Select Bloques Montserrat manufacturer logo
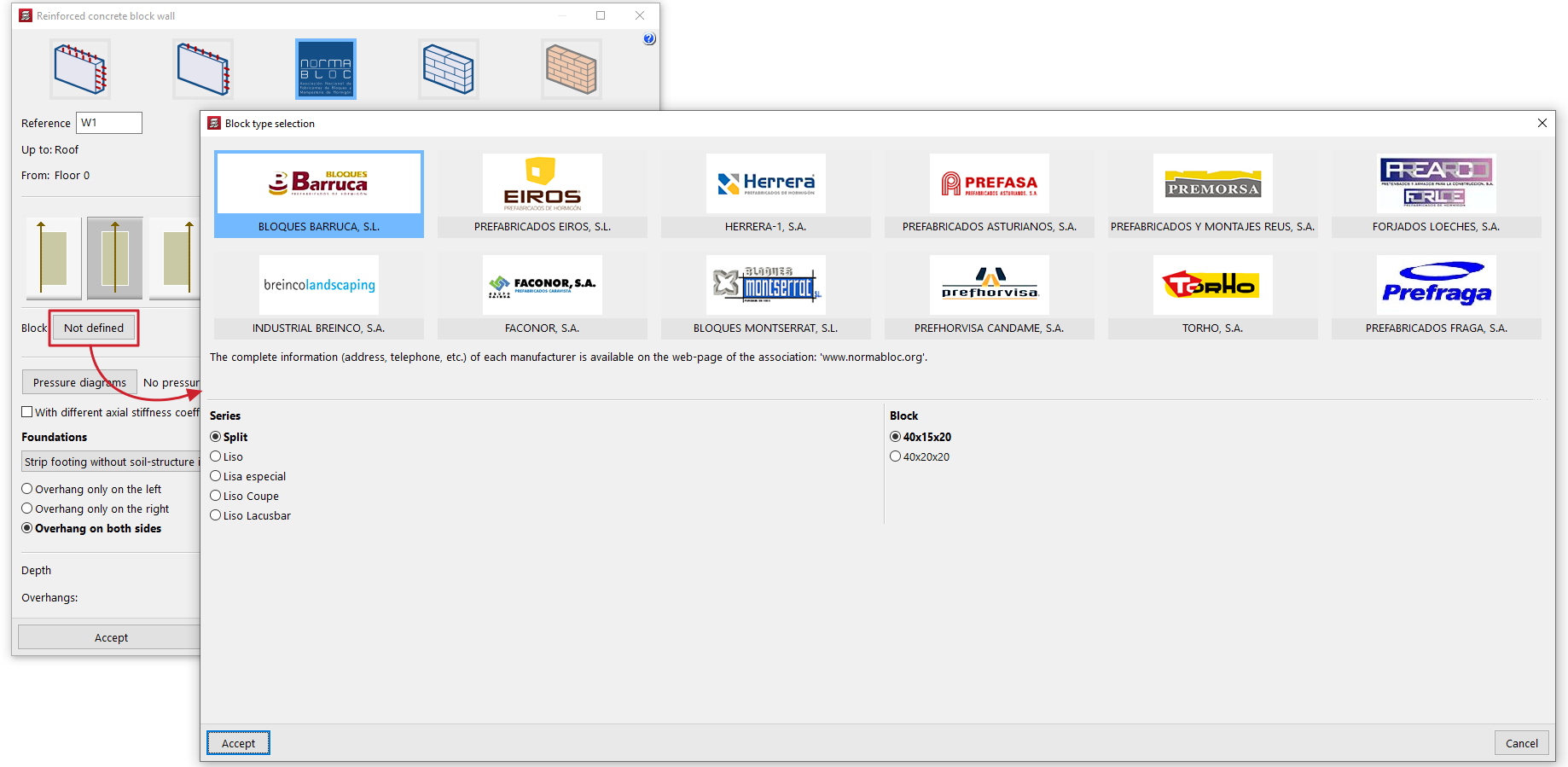Image resolution: width=1568 pixels, height=767 pixels. pyautogui.click(x=766, y=285)
